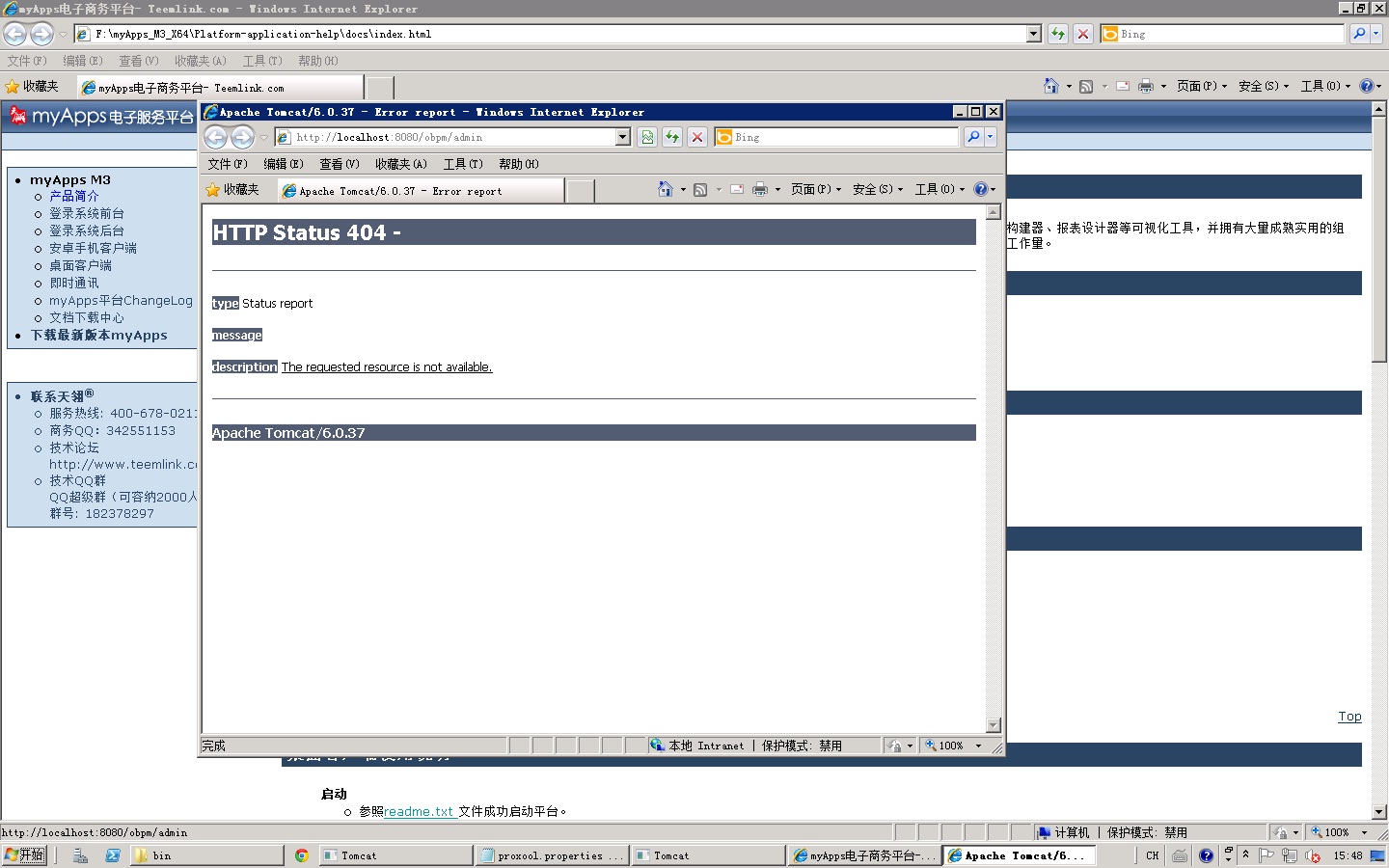Stop loading in the myApps browser window

pyautogui.click(x=1083, y=34)
